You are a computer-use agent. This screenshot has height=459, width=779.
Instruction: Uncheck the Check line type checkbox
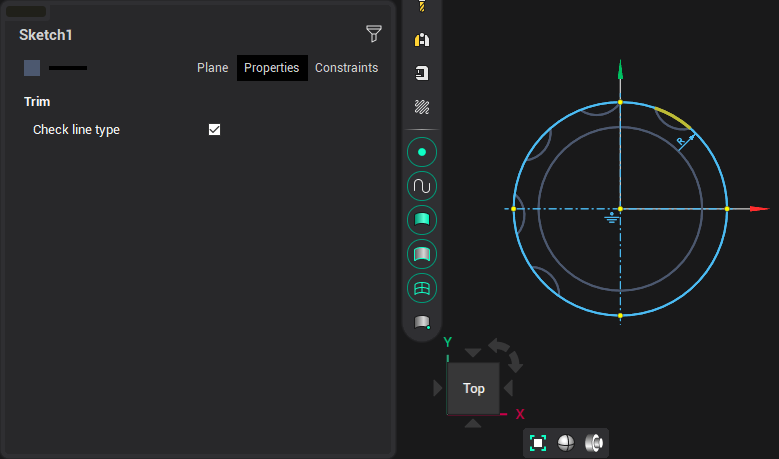point(214,130)
